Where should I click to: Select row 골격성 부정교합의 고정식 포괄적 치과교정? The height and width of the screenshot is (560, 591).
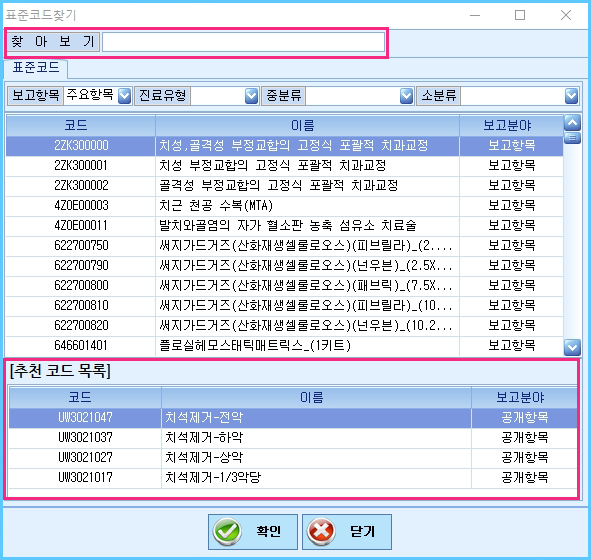click(x=285, y=185)
